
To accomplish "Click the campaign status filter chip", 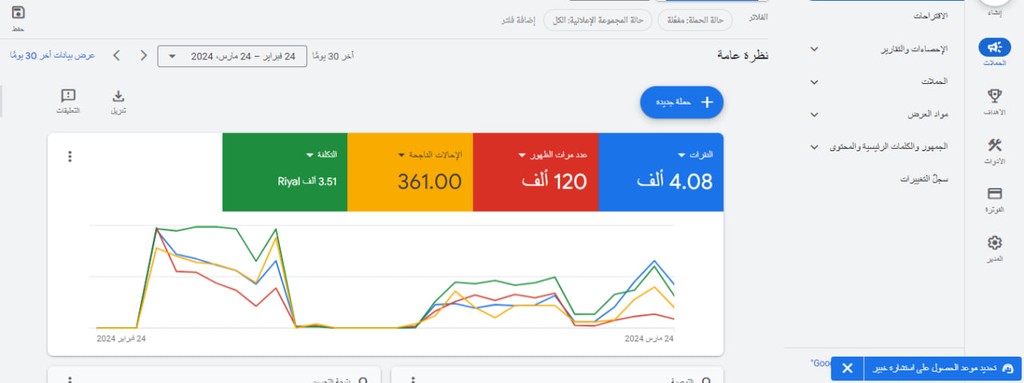I will click(696, 20).
